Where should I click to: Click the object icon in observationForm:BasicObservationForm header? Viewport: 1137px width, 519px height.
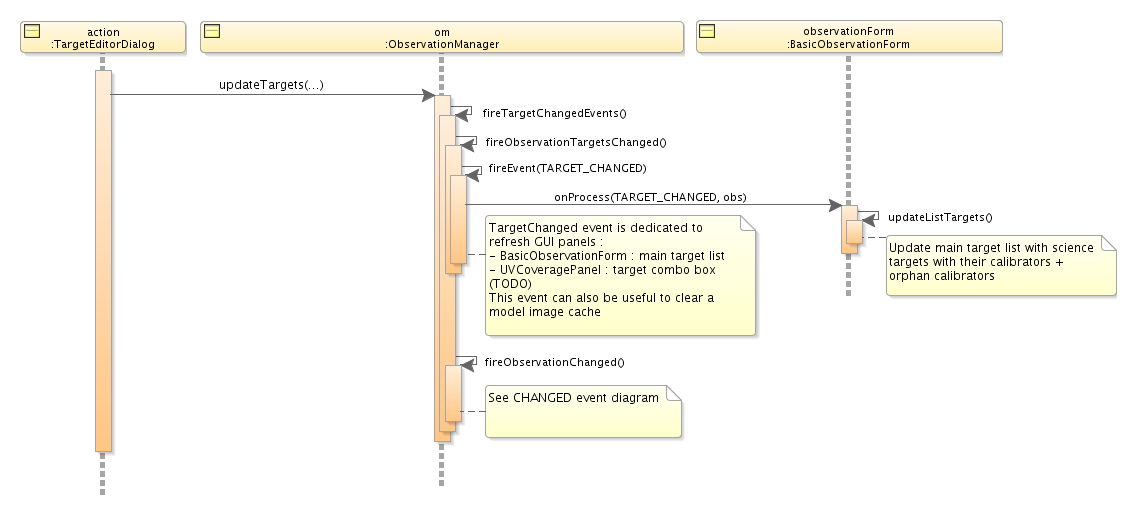coord(706,32)
